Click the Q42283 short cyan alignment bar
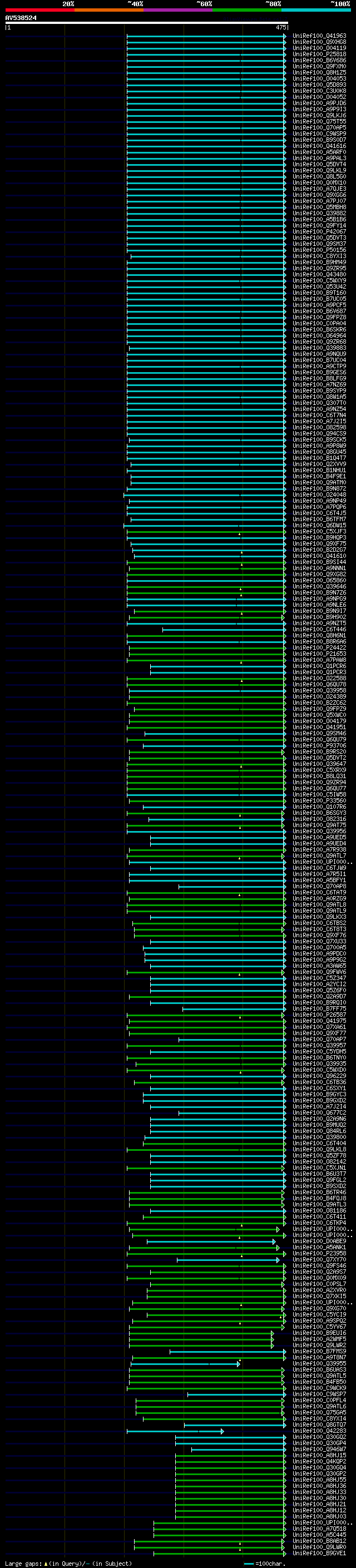 click(x=175, y=1431)
